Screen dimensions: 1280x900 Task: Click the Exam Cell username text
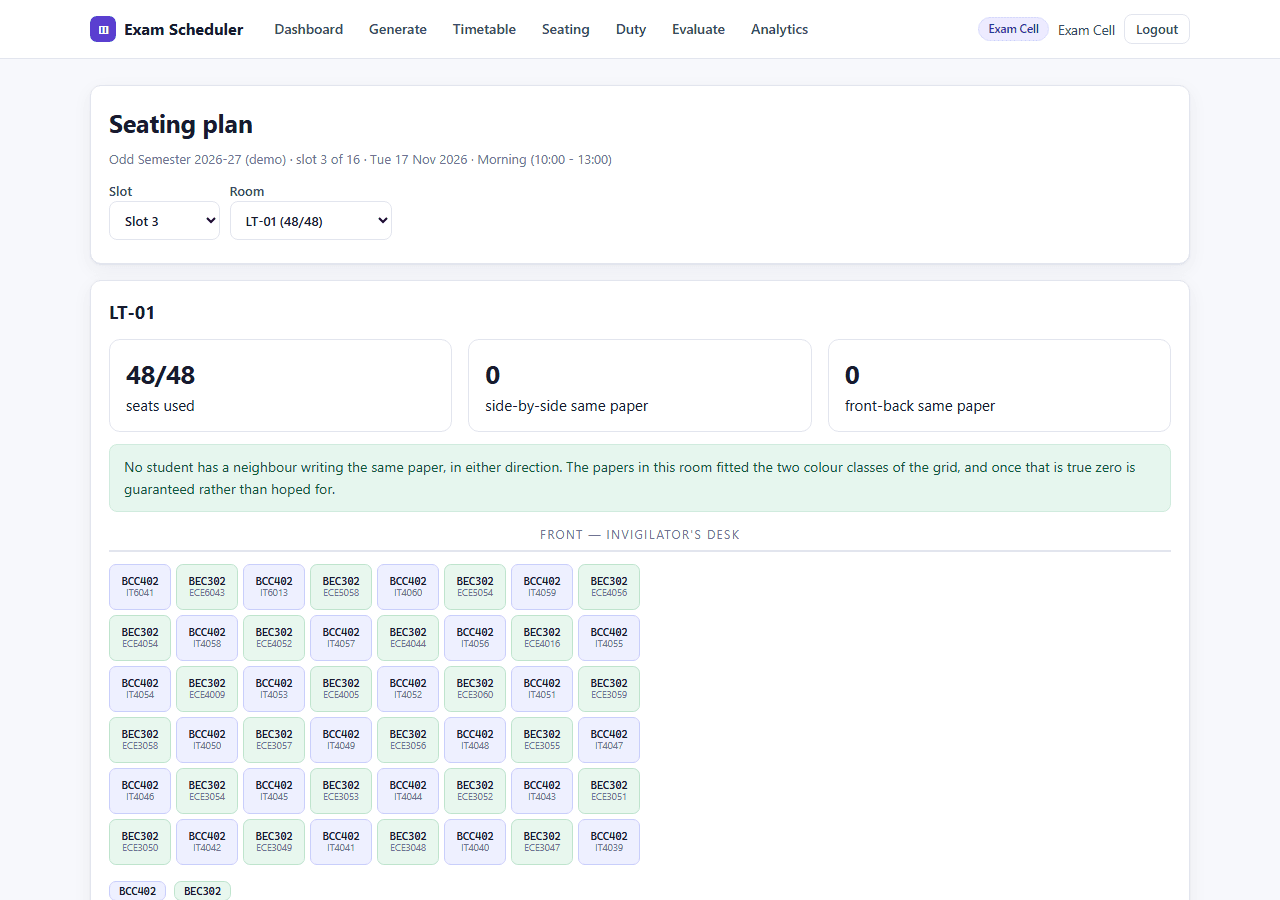pos(1086,30)
